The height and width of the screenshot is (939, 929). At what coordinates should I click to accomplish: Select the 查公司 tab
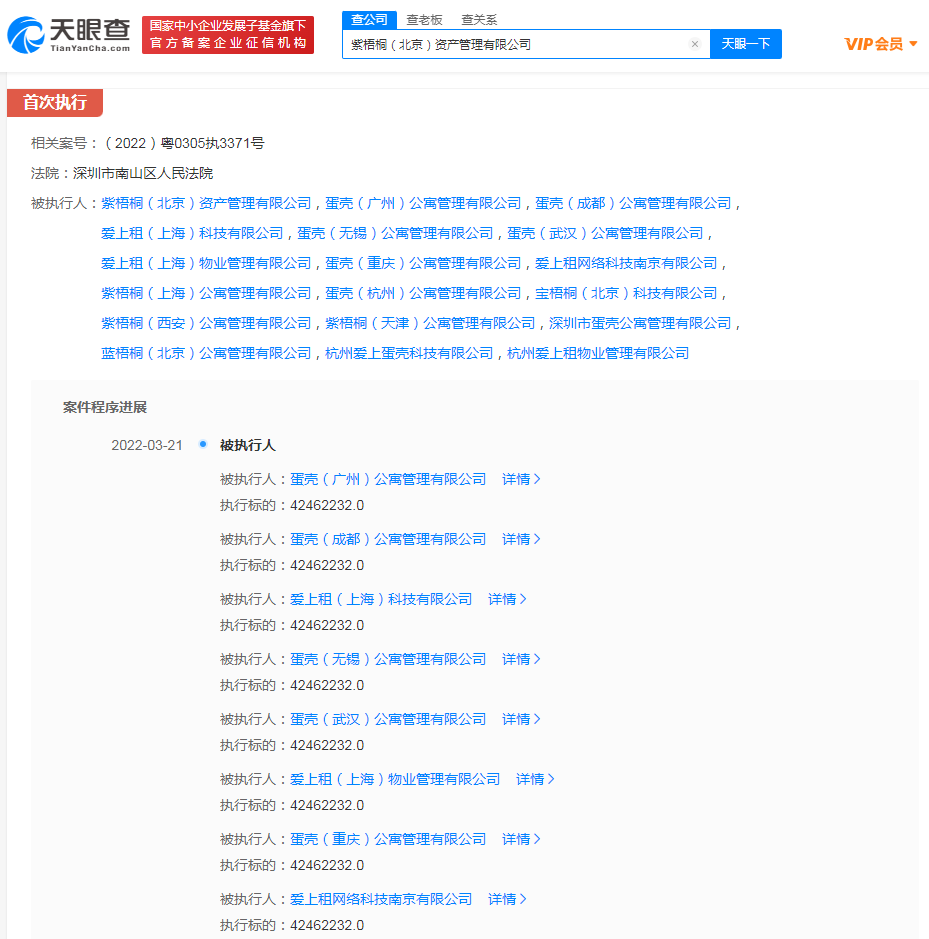pos(369,20)
